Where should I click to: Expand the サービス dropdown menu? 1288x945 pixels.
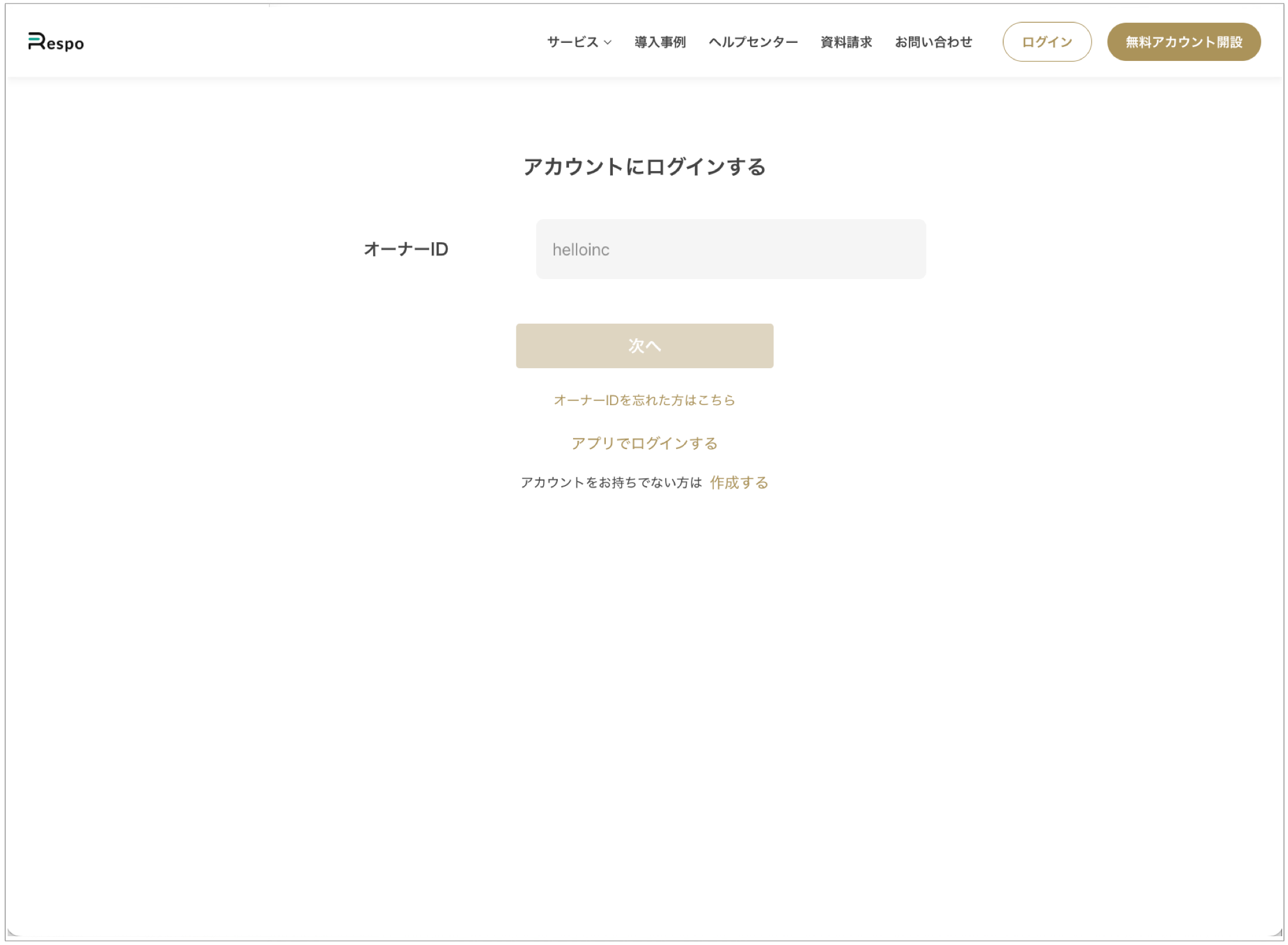point(573,42)
